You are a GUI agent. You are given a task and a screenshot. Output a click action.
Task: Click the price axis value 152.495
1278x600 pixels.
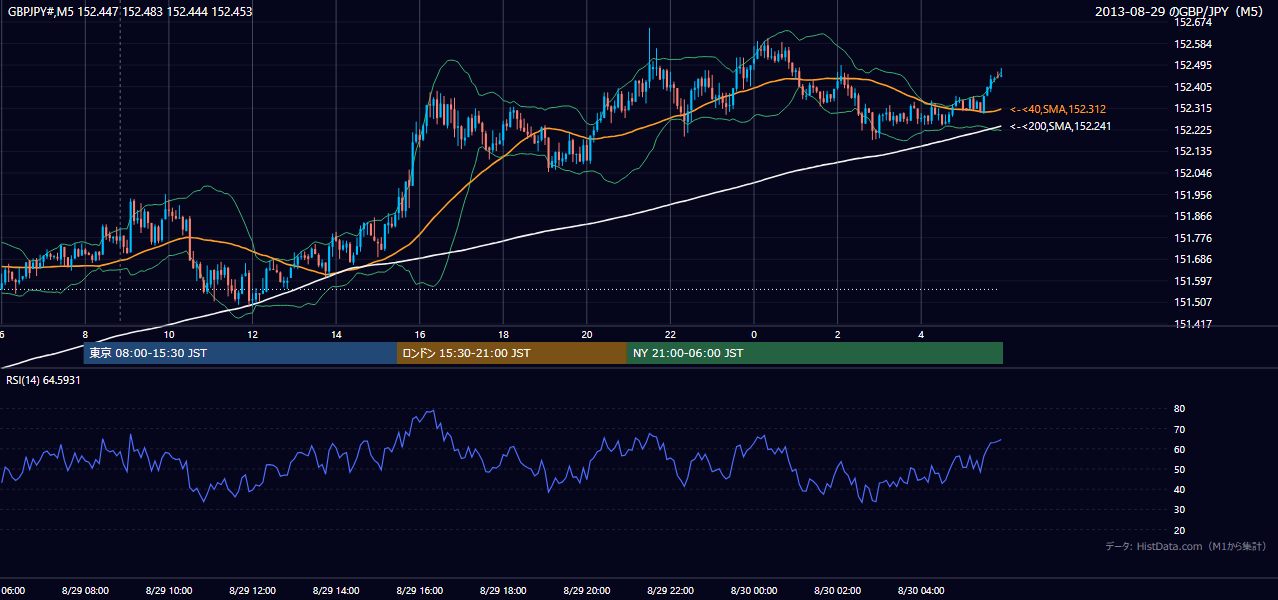pos(1192,66)
